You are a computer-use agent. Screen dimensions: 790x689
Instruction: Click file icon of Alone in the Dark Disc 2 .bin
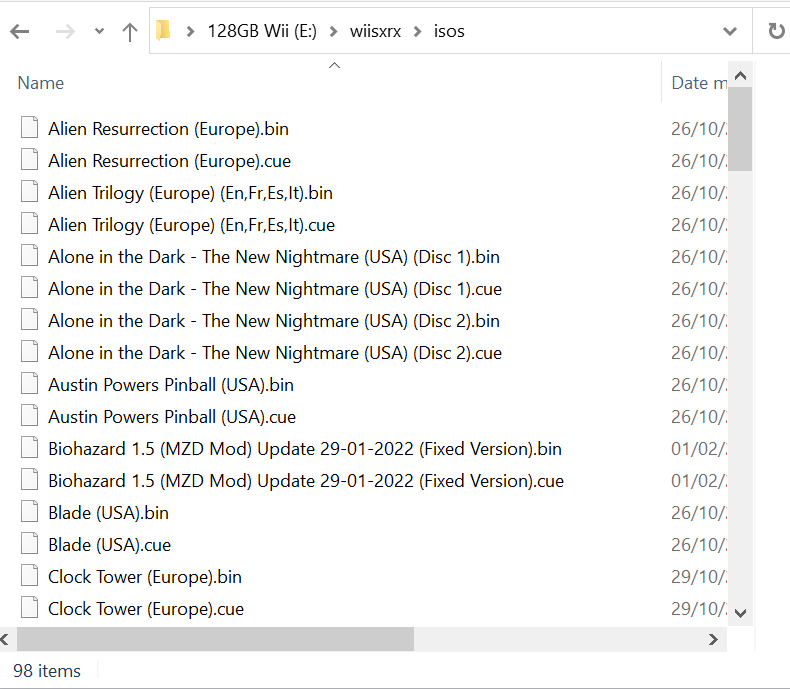(29, 319)
